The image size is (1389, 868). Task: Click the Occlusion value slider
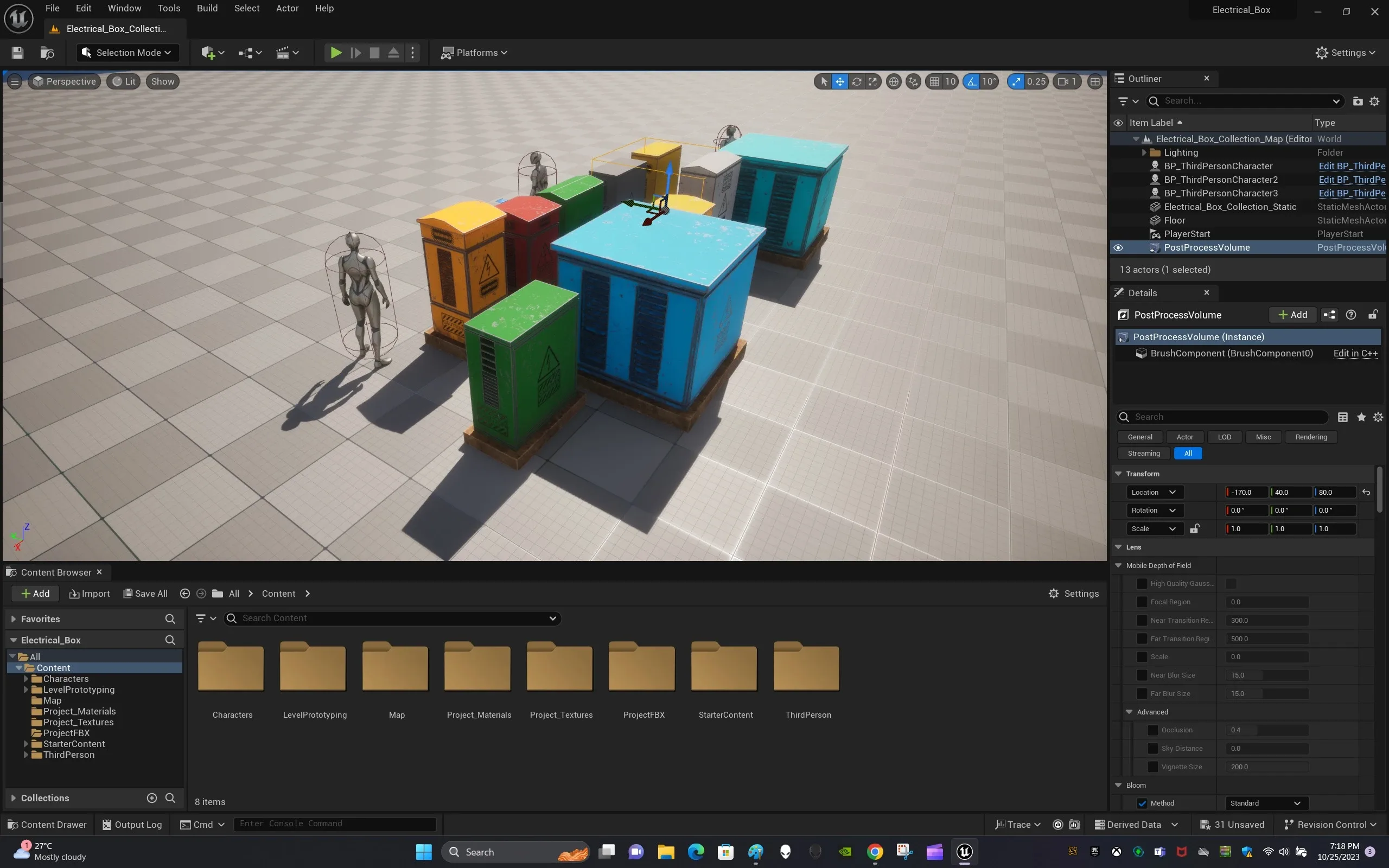pos(1267,730)
